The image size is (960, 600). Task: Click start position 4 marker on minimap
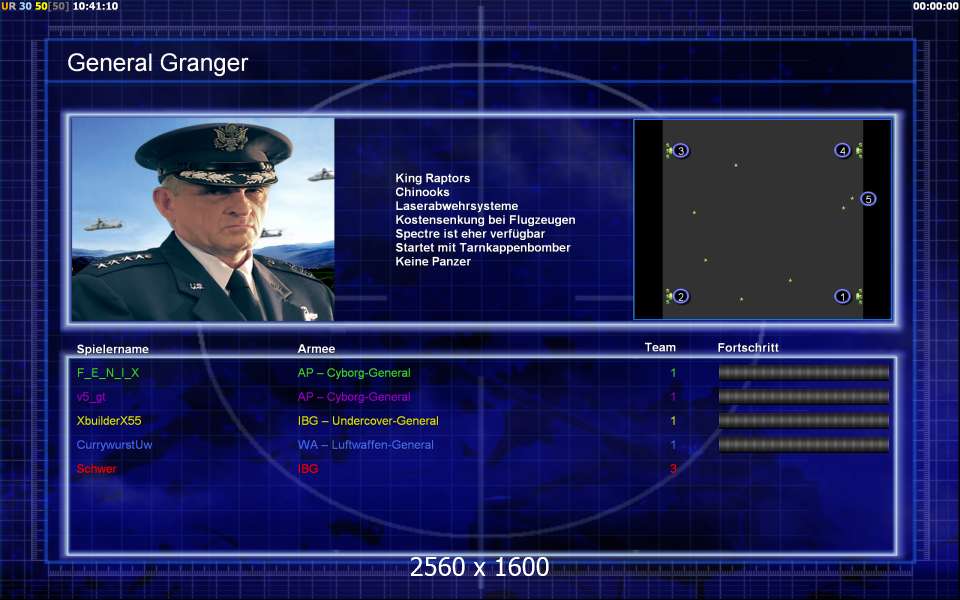coord(842,150)
